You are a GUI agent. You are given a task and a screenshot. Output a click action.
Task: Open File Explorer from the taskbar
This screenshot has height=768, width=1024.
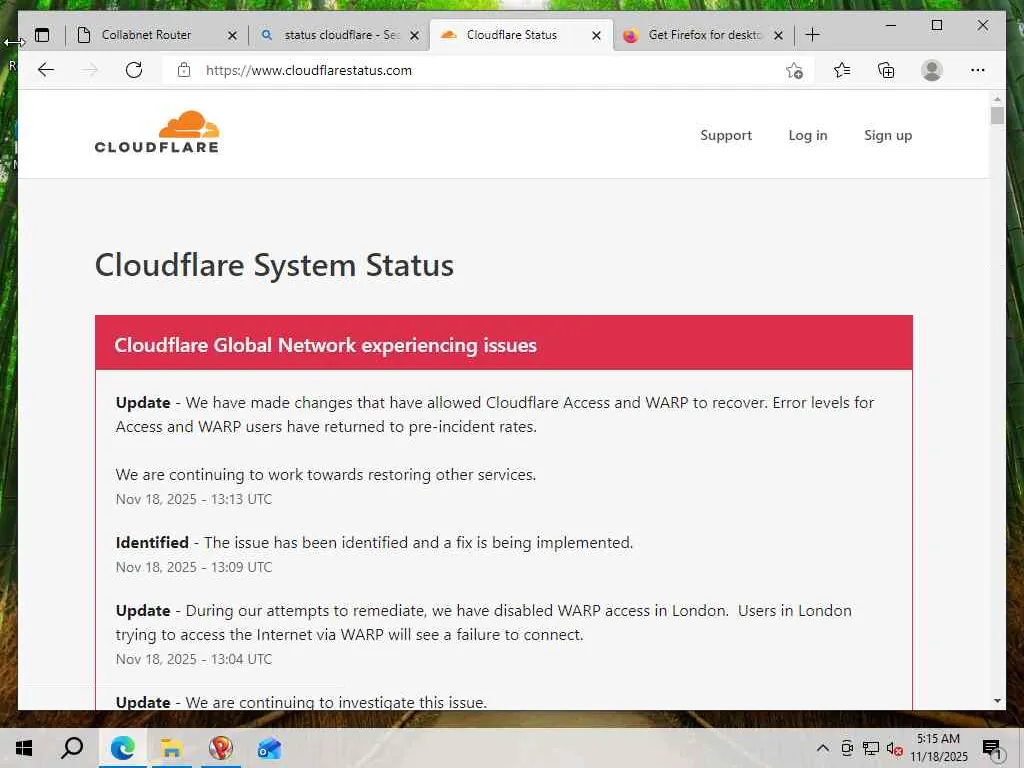tap(171, 748)
